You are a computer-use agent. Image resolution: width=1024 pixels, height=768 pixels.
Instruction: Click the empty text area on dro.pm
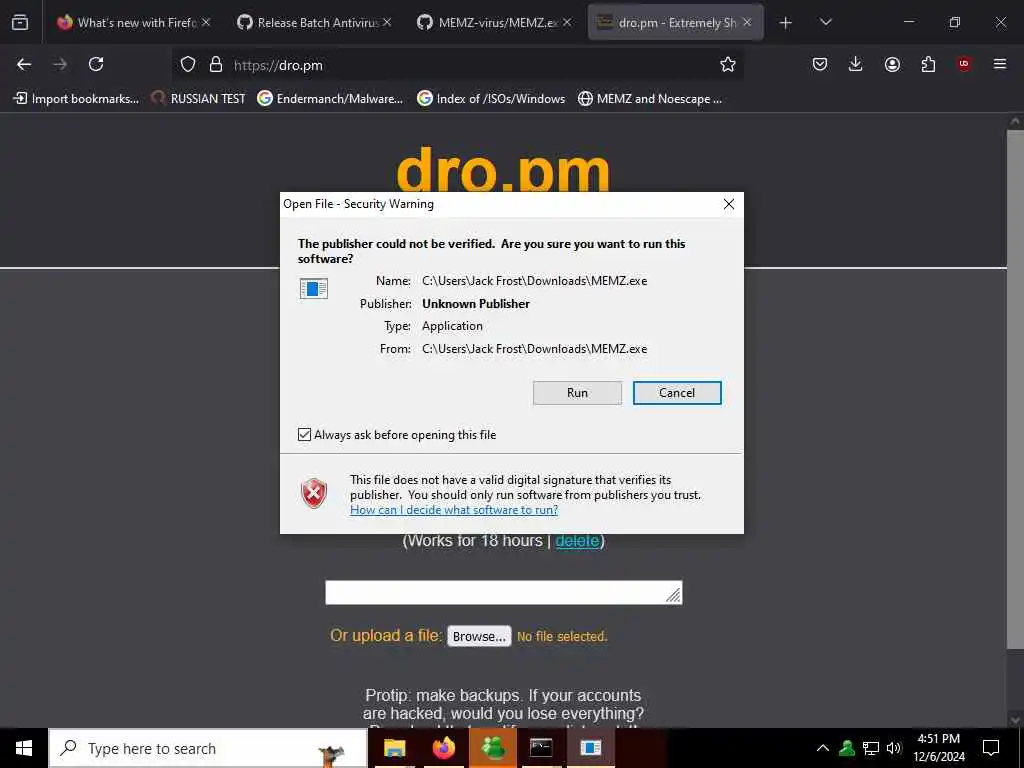(504, 592)
